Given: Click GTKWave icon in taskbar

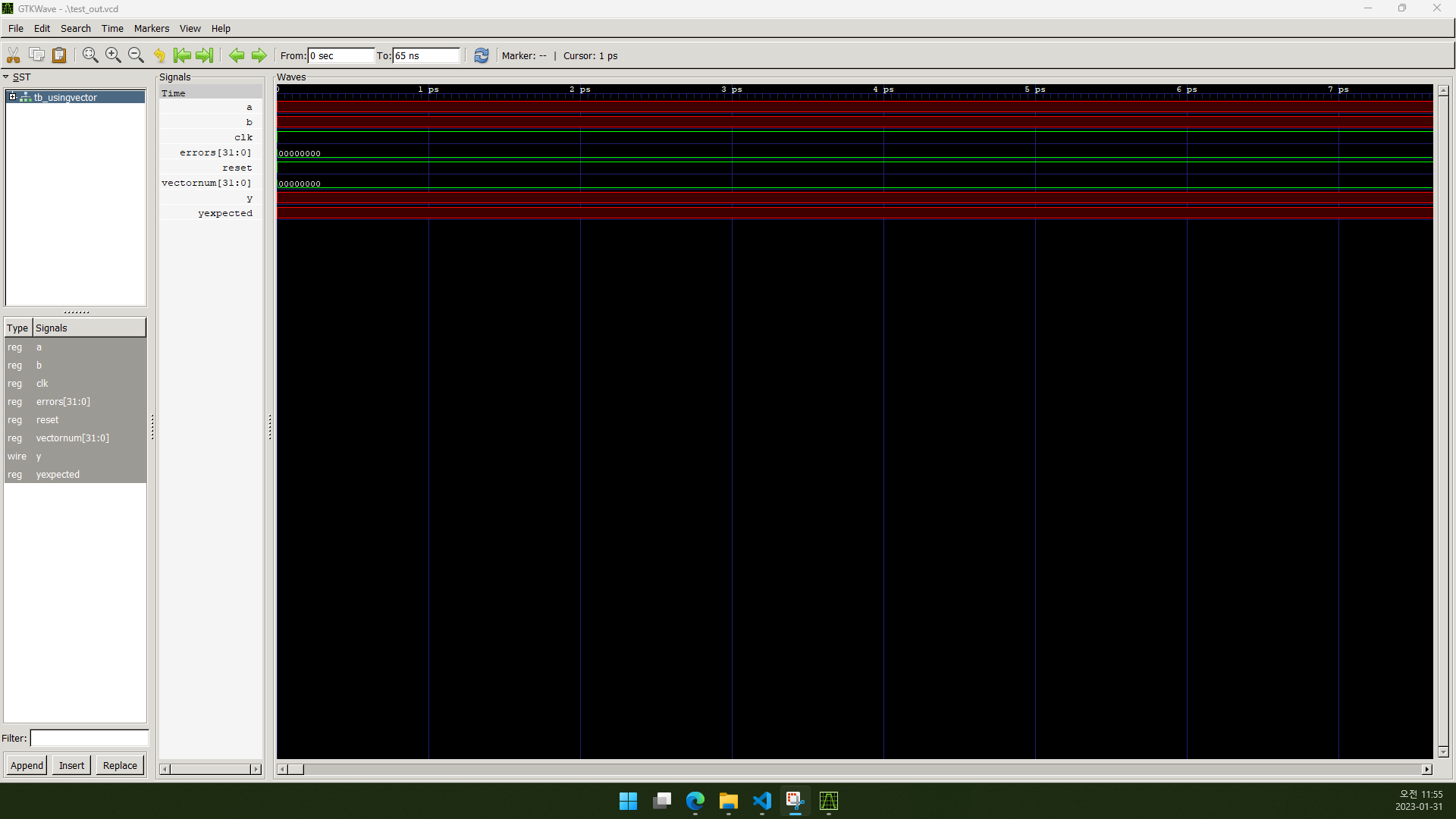Looking at the screenshot, I should 829,801.
